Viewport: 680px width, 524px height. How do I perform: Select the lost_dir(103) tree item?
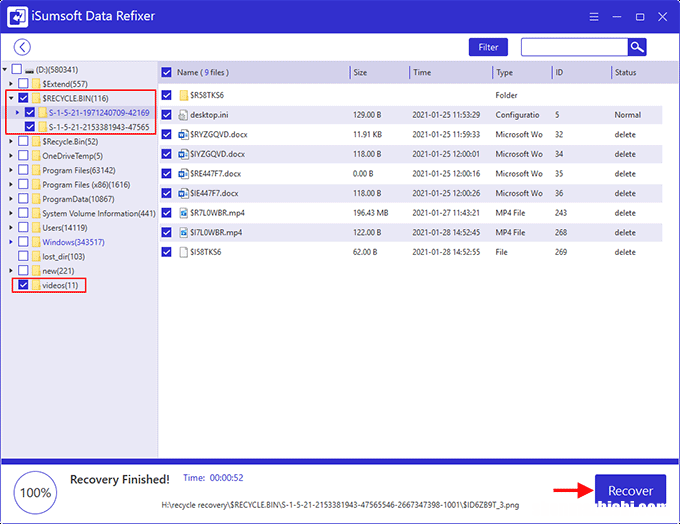tap(63, 256)
